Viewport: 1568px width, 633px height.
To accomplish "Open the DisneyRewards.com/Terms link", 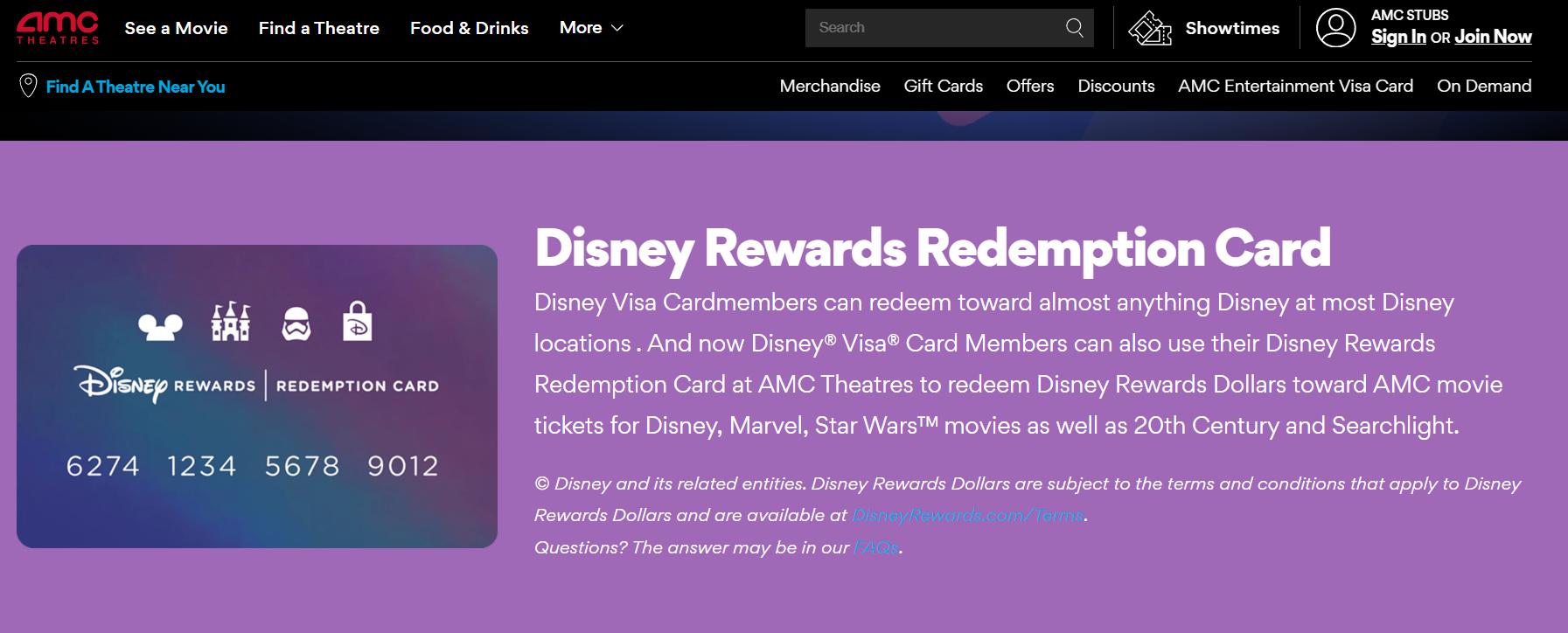I will [968, 515].
